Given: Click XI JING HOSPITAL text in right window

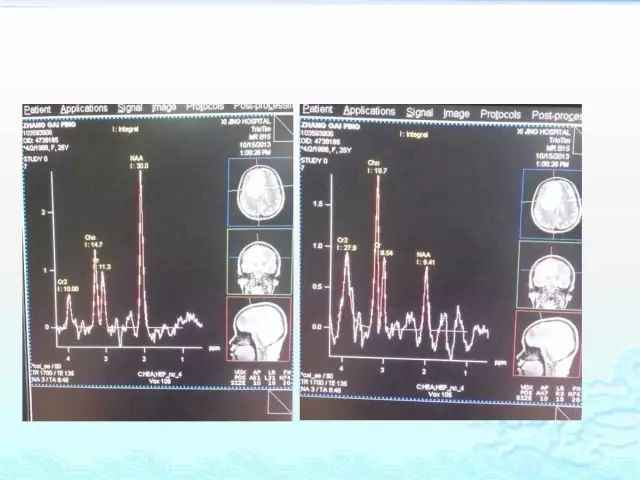Looking at the screenshot, I should click(x=543, y=132).
